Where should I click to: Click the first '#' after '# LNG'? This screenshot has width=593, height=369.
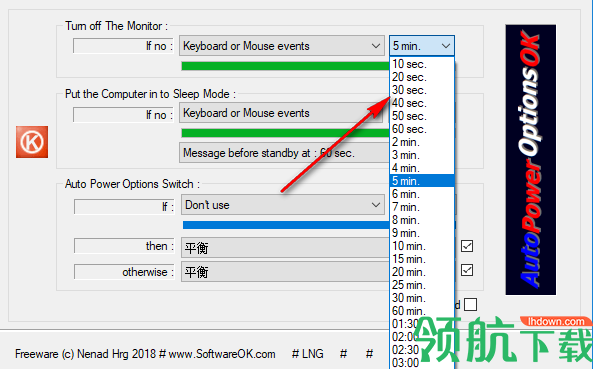(343, 354)
